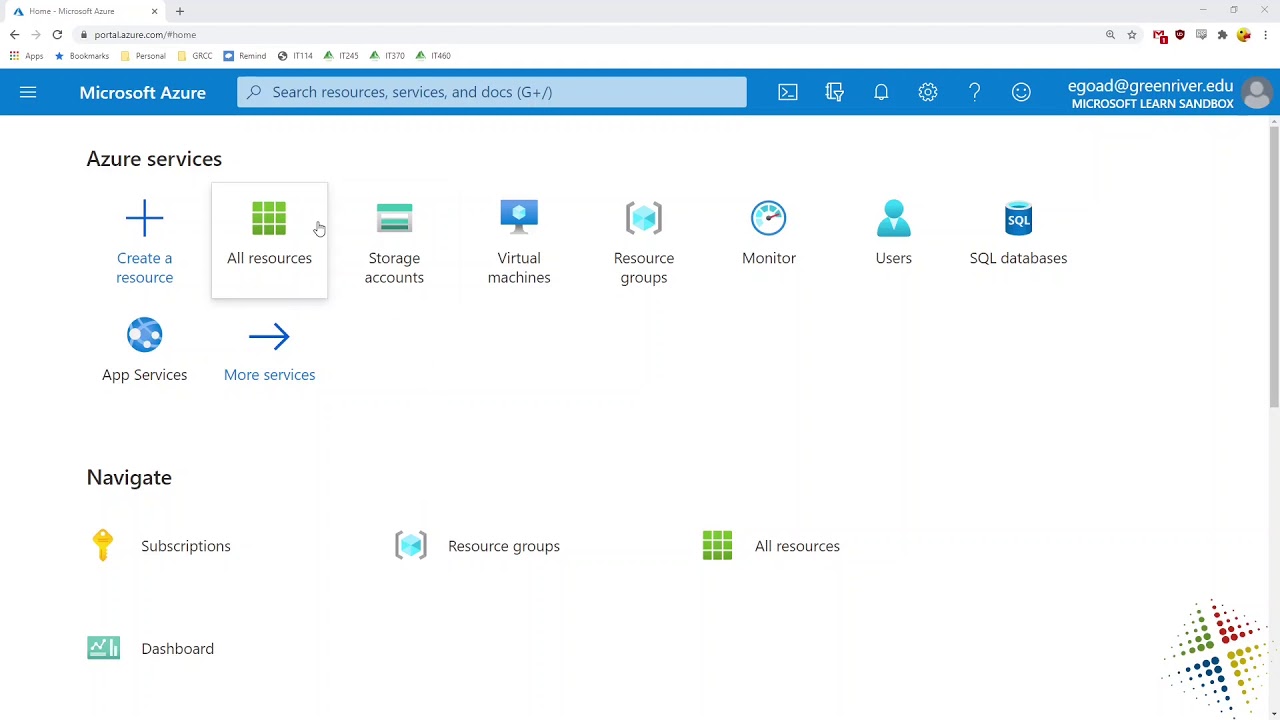Open the Users service
This screenshot has width=1280, height=720.
[894, 233]
